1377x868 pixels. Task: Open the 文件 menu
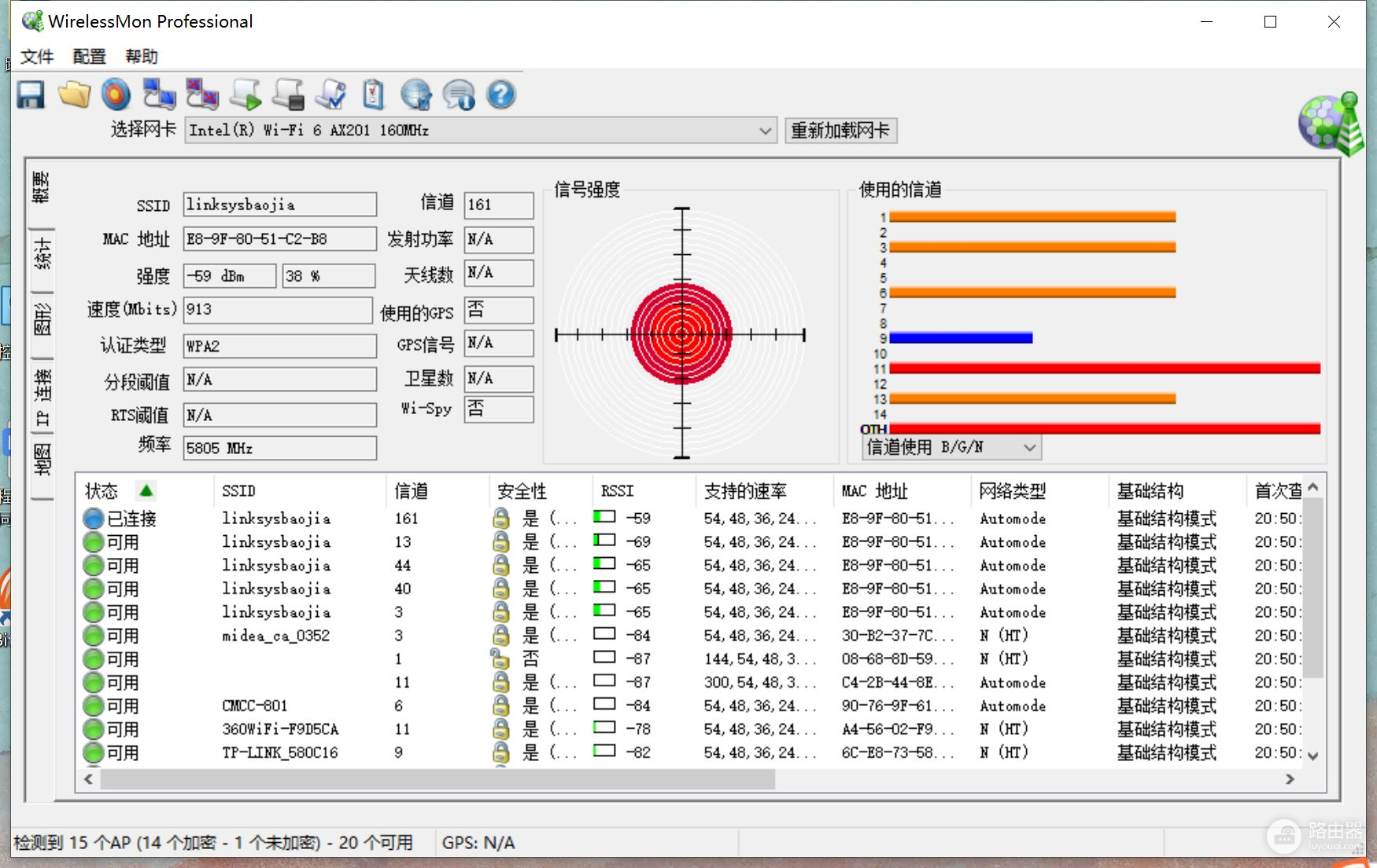37,57
